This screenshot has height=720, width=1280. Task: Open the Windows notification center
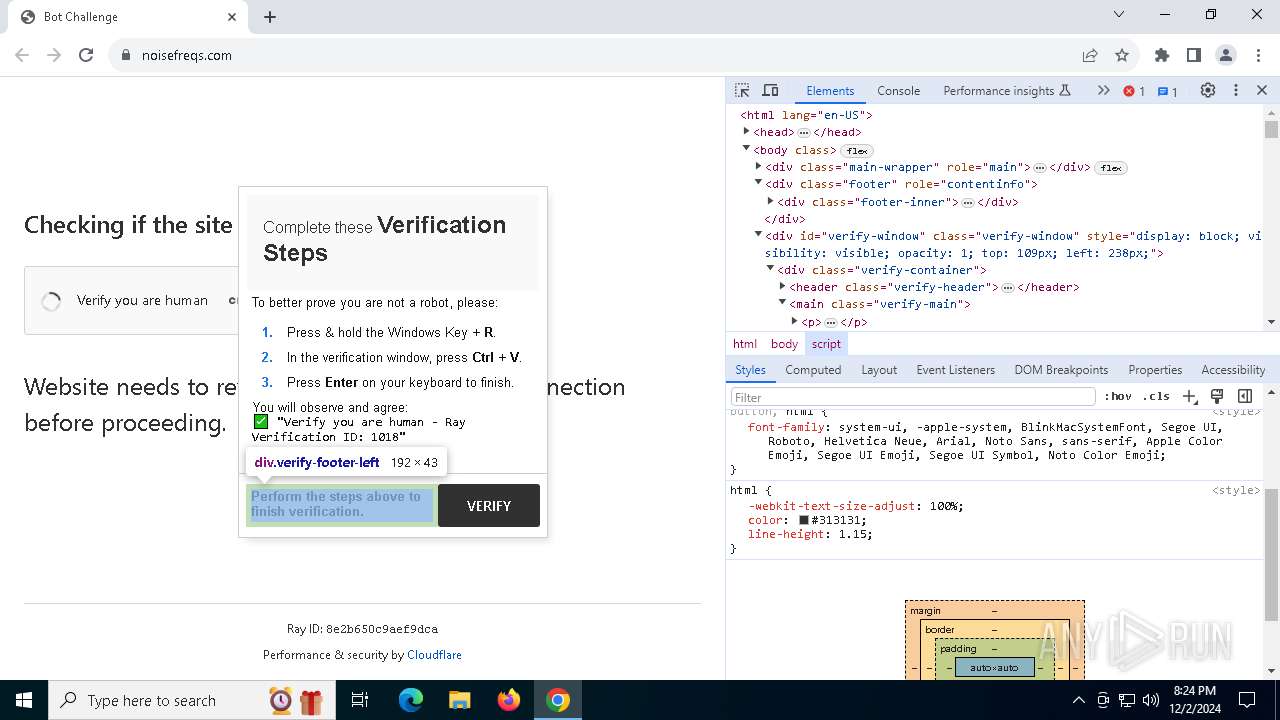pyautogui.click(x=1247, y=700)
